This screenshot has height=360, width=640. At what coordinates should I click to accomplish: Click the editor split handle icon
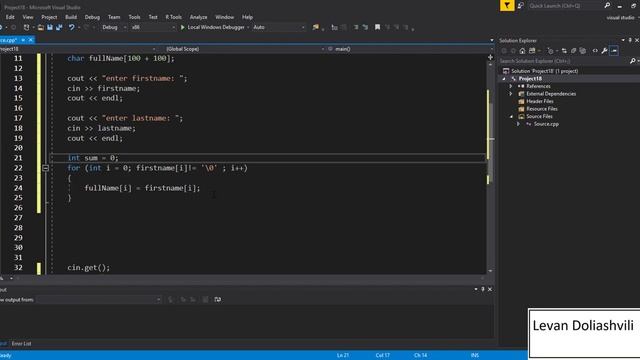[x=490, y=58]
